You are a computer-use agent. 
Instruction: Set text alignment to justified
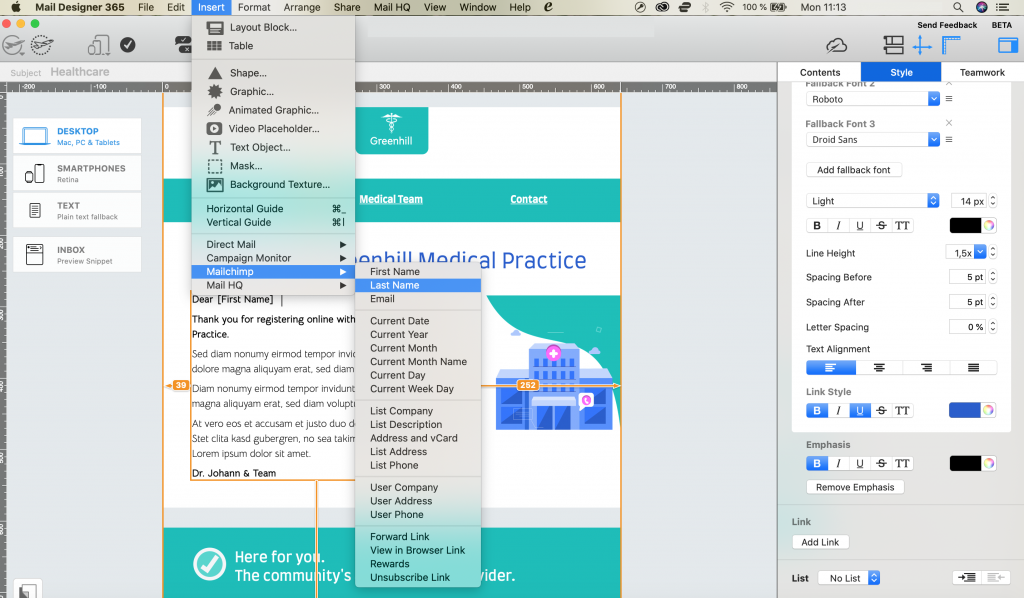pyautogui.click(x=973, y=368)
